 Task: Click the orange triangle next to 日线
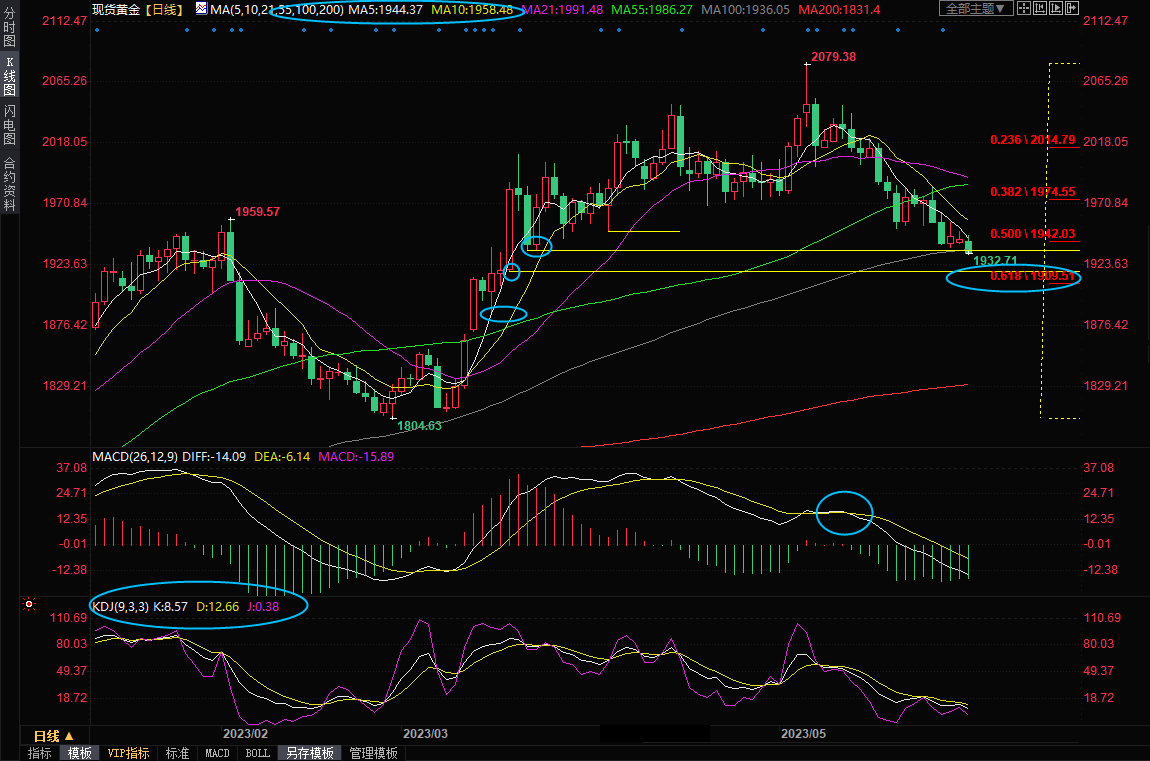tap(68, 735)
